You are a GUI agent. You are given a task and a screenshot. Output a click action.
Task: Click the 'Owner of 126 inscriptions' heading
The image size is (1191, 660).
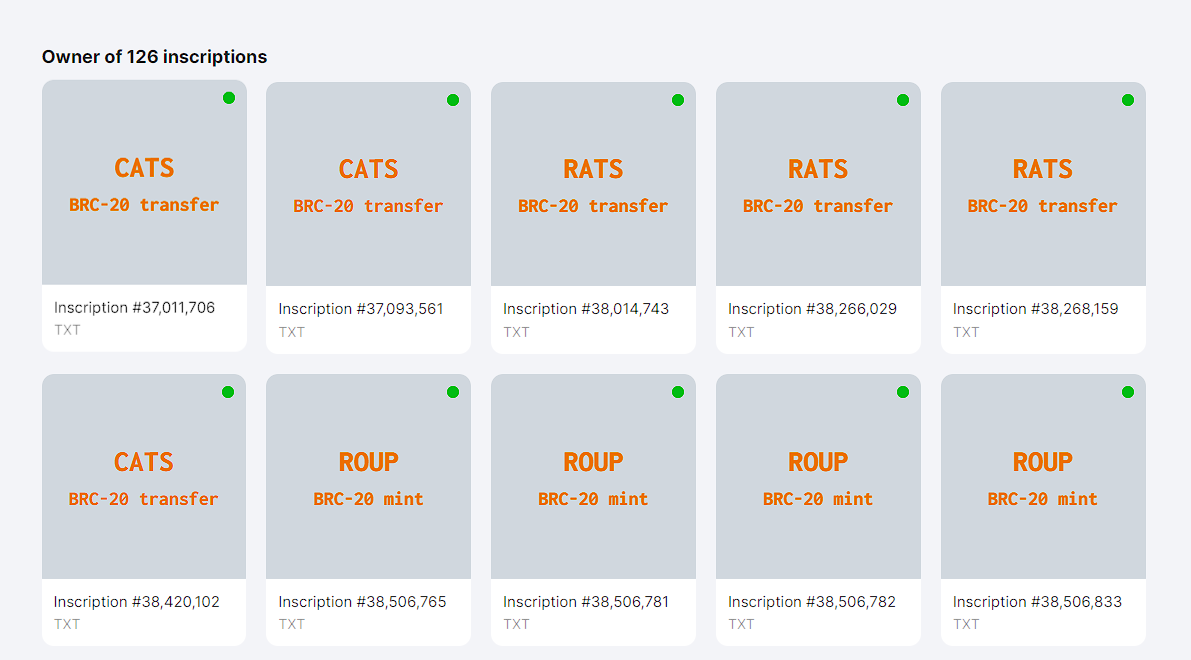point(154,57)
